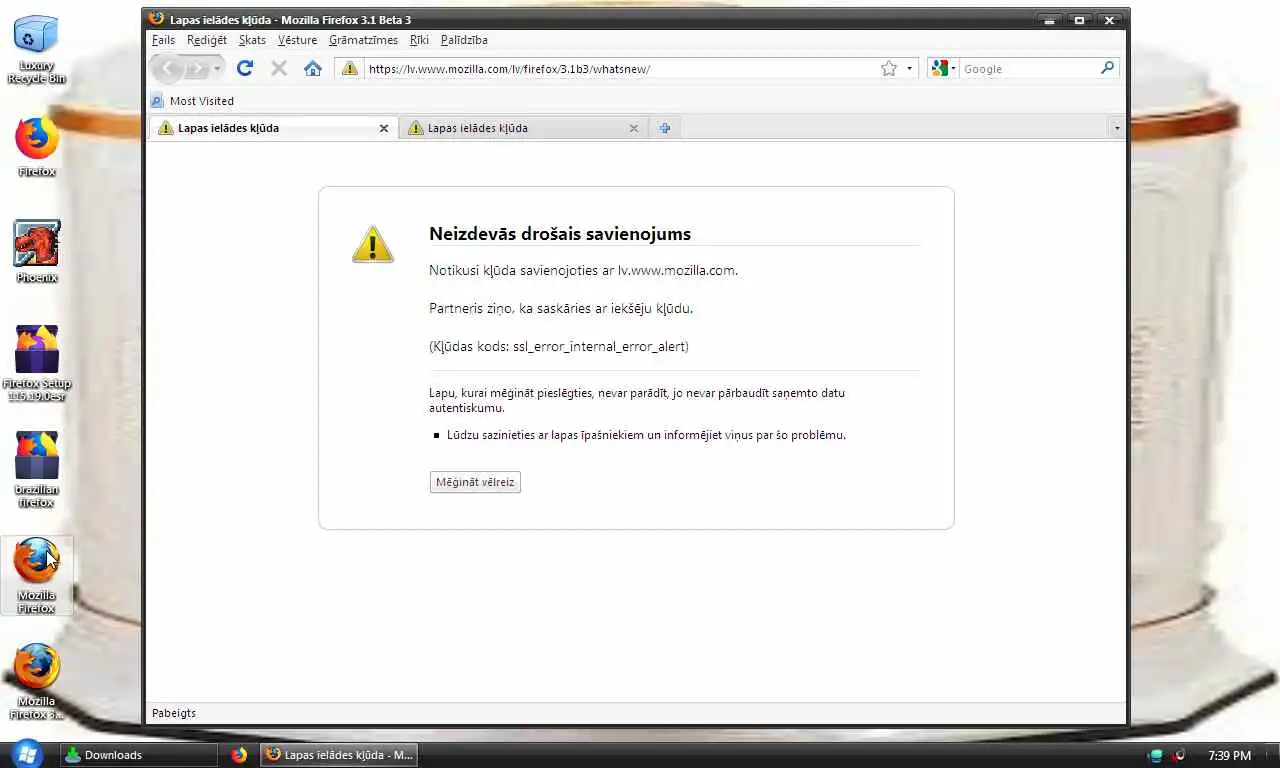Screen dimensions: 1280x768
Task: Click the Mēģināt vēlreiz button
Action: 475,482
